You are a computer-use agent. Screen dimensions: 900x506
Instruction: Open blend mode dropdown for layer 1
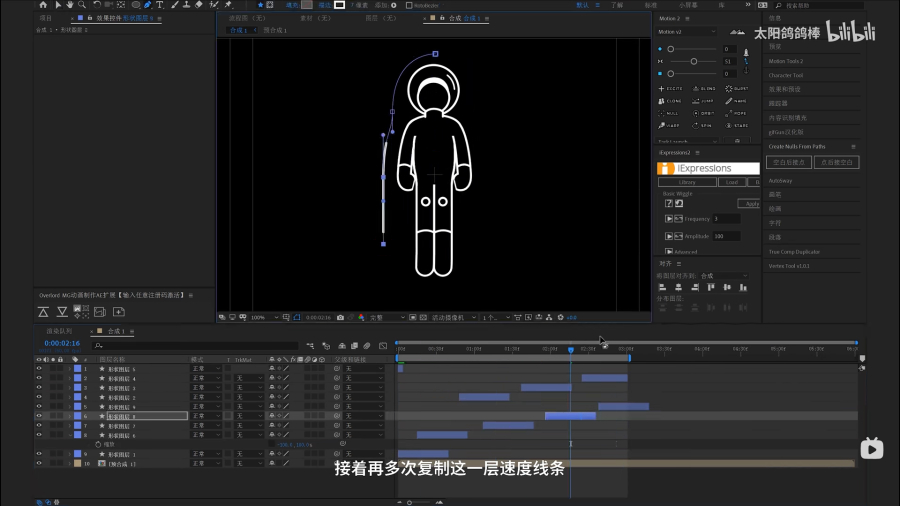coord(205,369)
